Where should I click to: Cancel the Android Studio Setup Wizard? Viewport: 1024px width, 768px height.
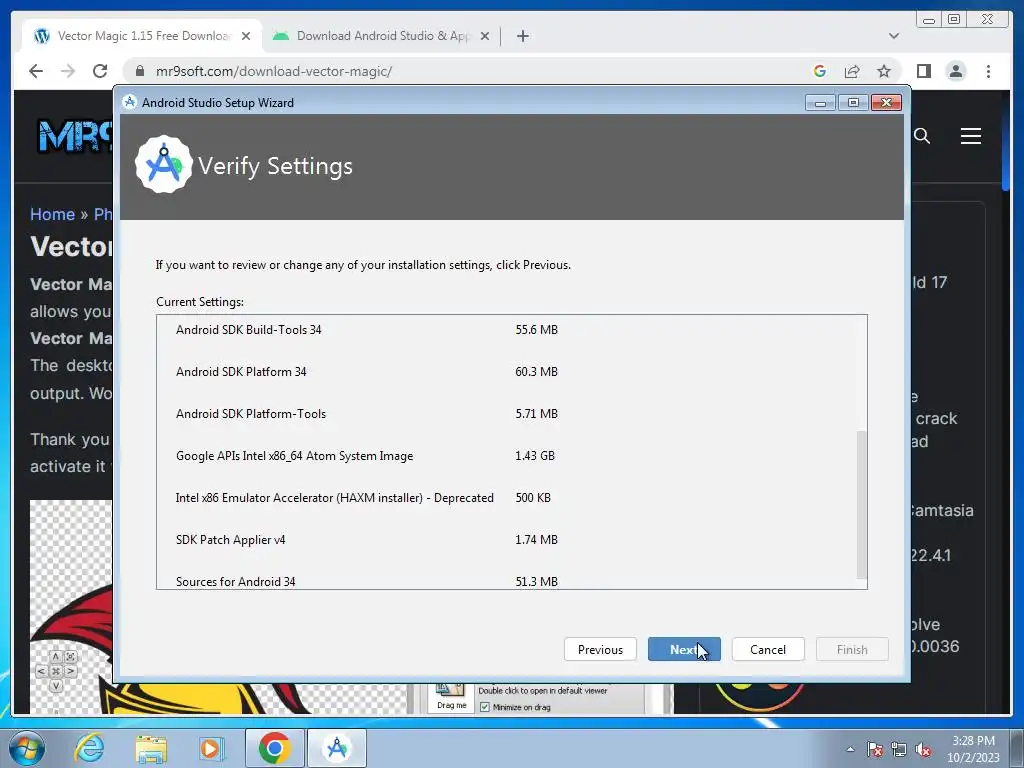[x=768, y=649]
